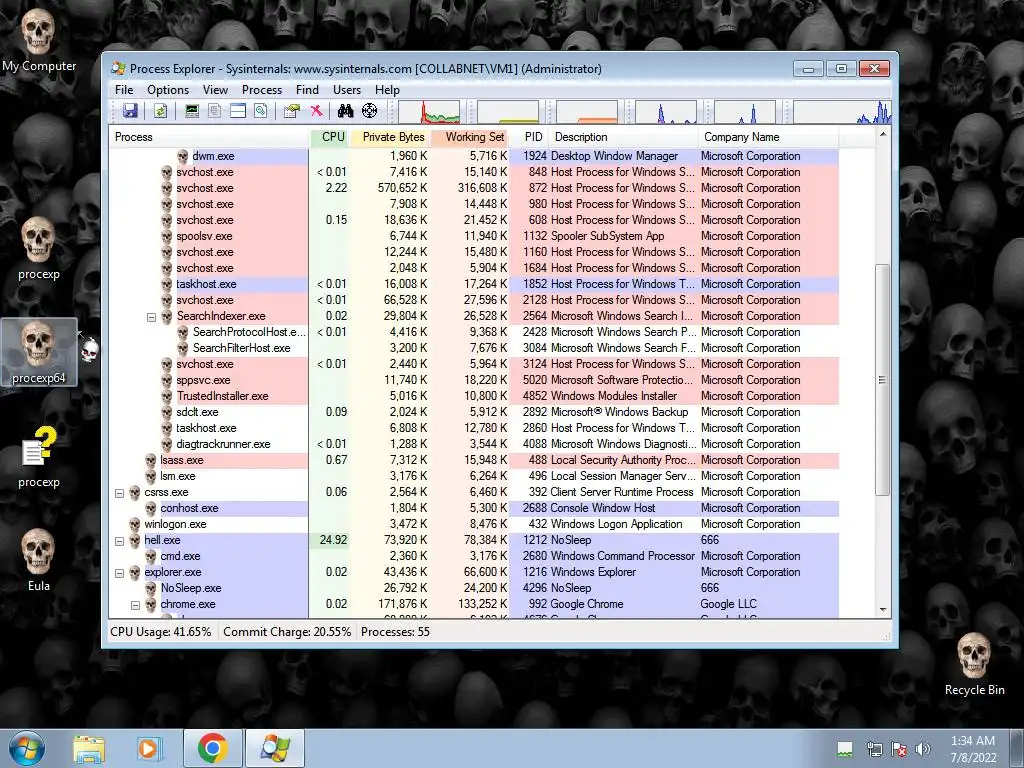Open process Properties toolbar icon

291,111
